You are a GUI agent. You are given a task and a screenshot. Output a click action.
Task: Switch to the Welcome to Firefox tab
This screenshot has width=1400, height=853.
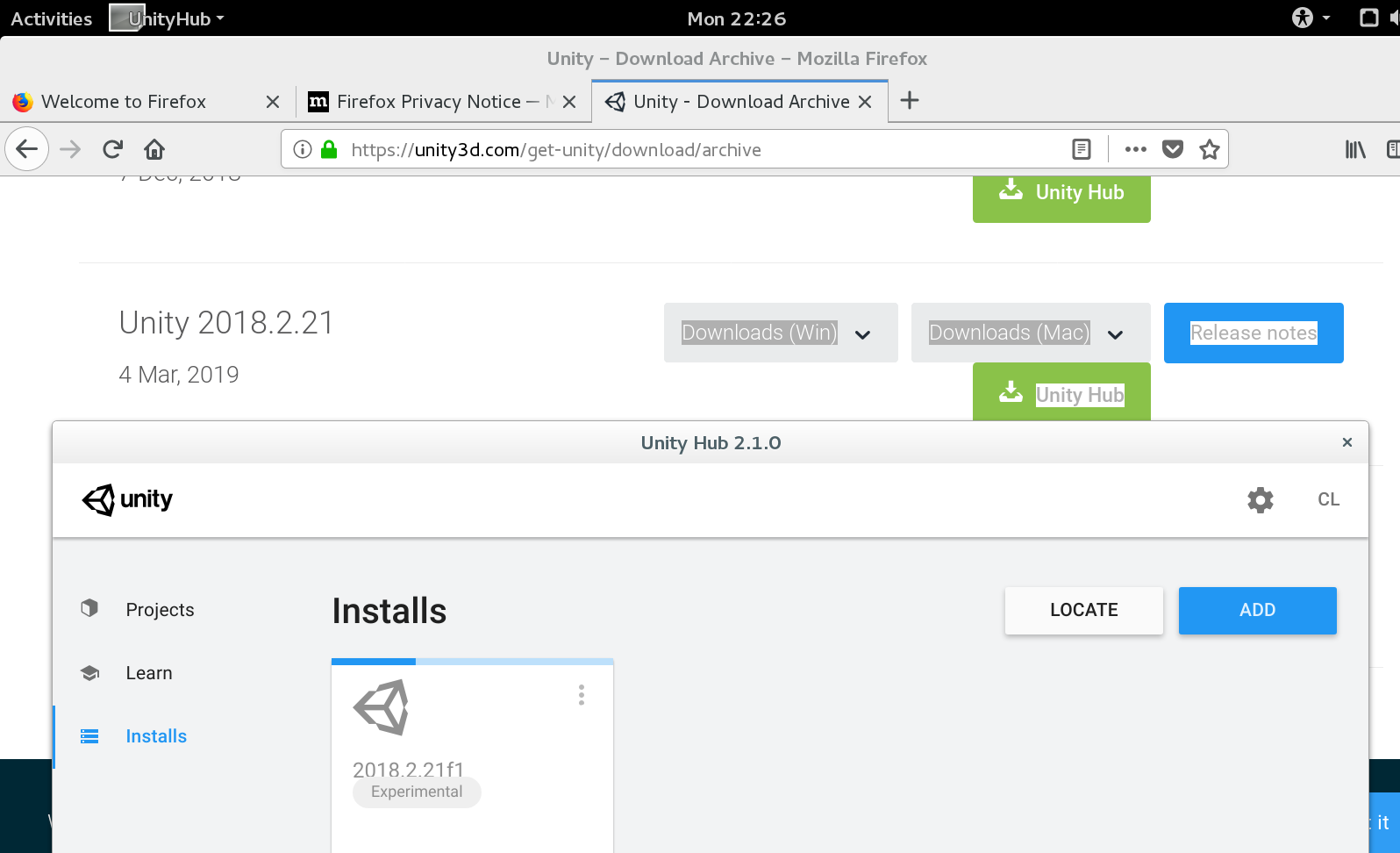(x=146, y=102)
